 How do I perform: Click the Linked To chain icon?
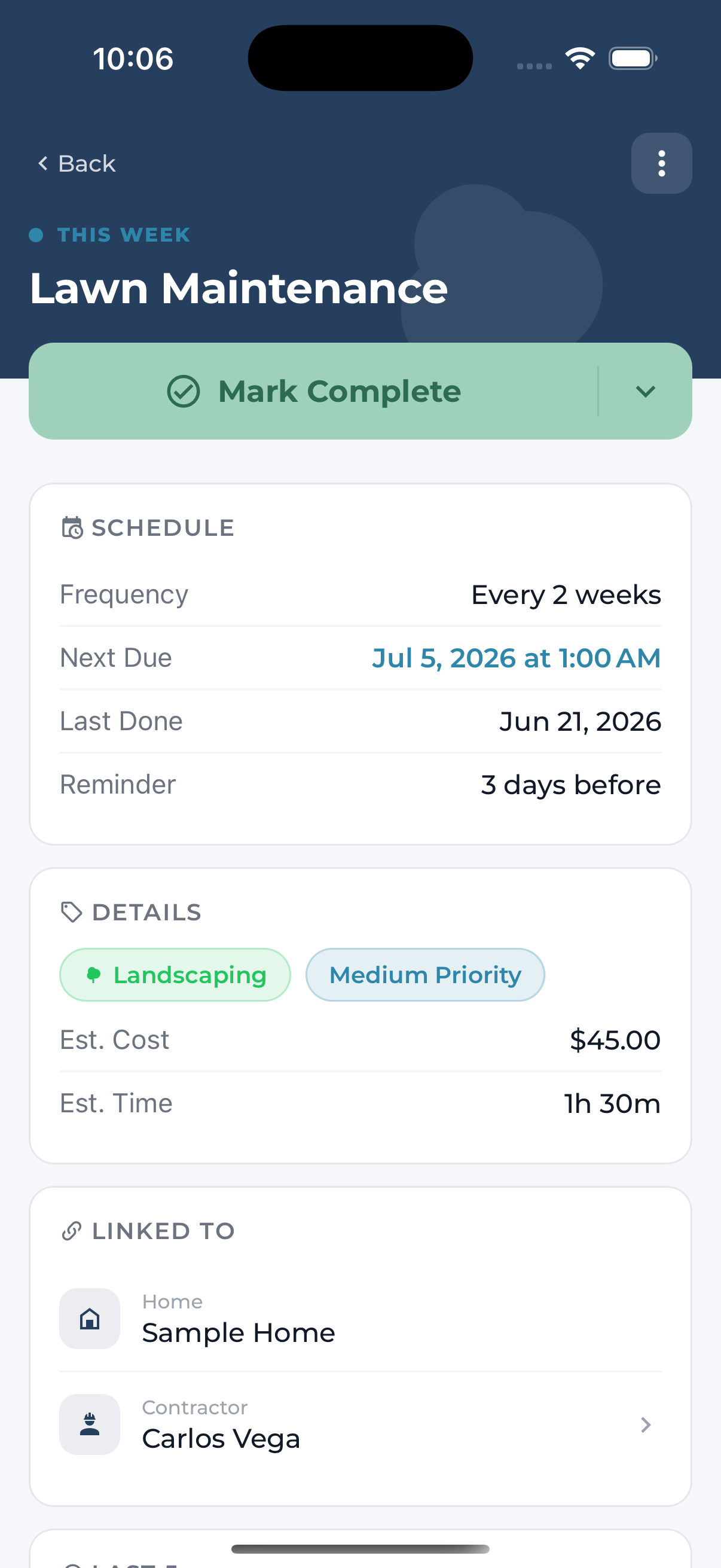(72, 1231)
